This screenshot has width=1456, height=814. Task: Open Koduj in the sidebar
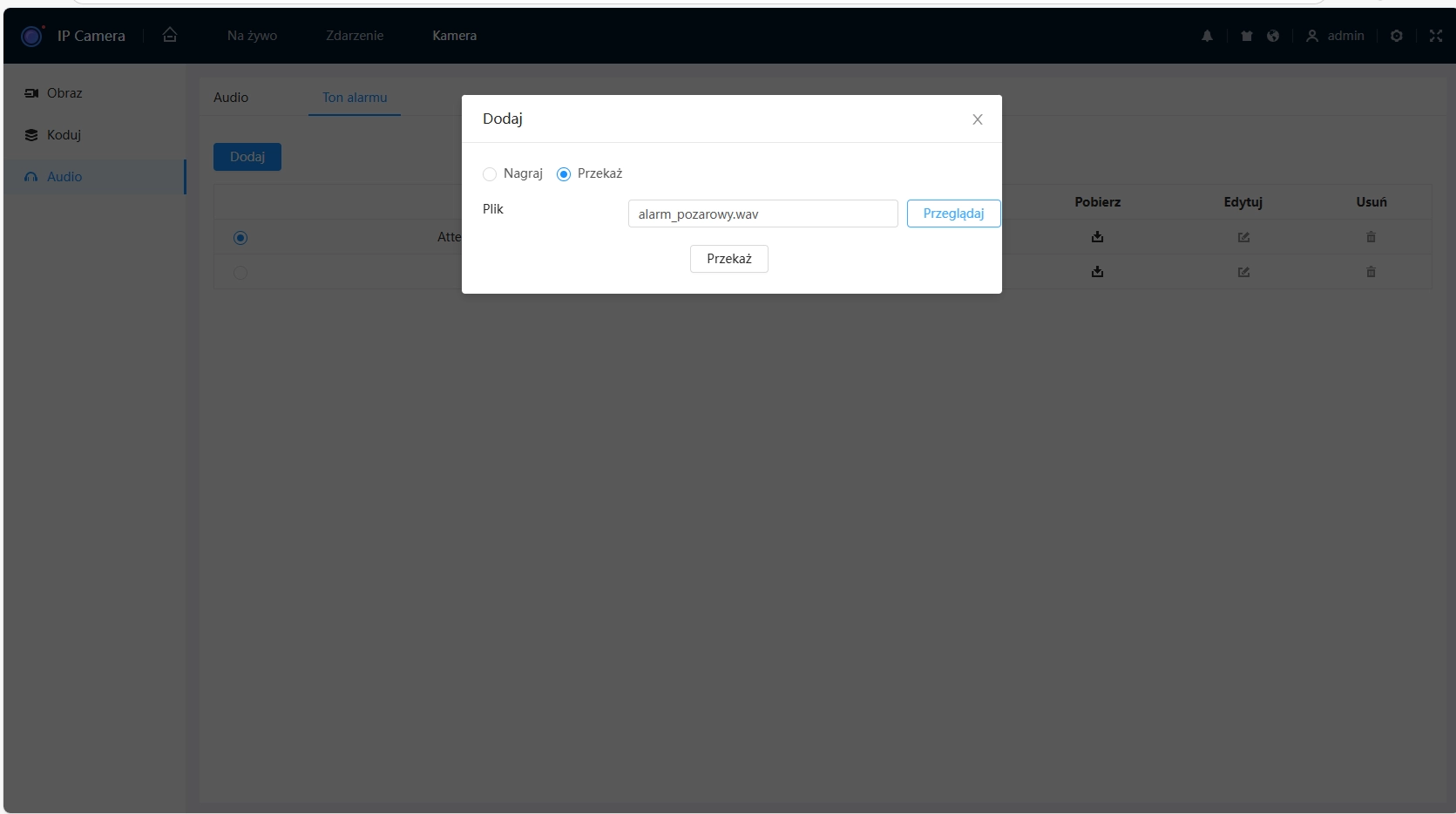(64, 135)
